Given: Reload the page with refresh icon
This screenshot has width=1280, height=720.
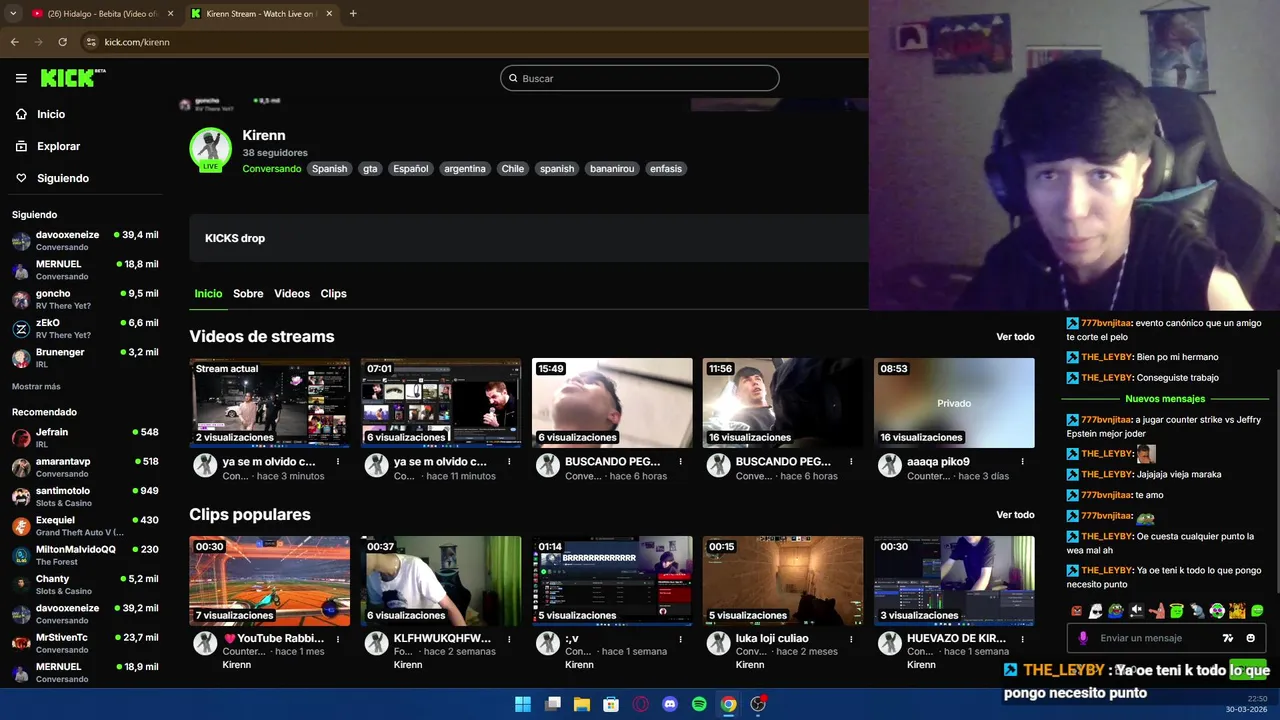Looking at the screenshot, I should [x=62, y=42].
